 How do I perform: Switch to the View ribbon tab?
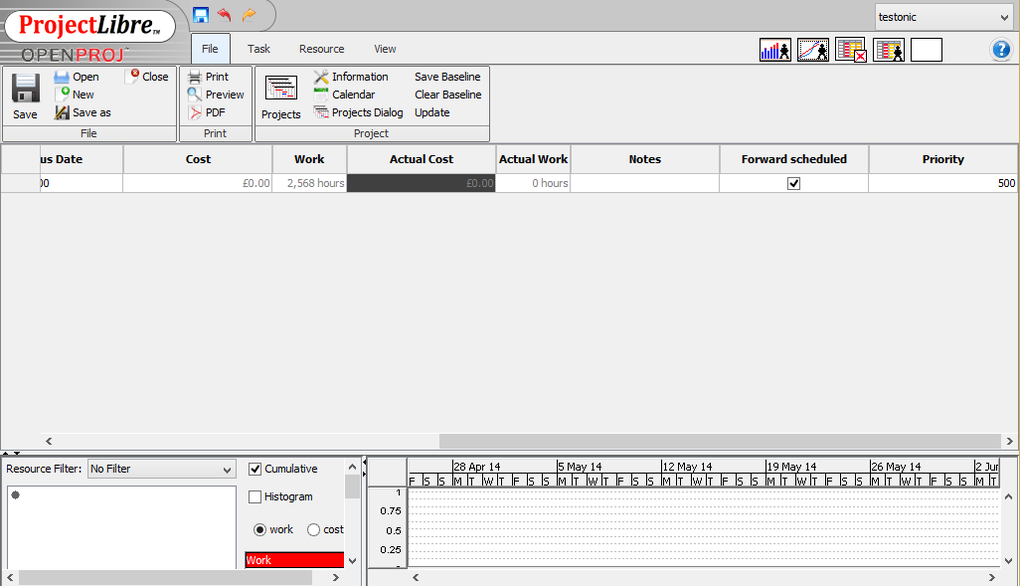point(384,49)
